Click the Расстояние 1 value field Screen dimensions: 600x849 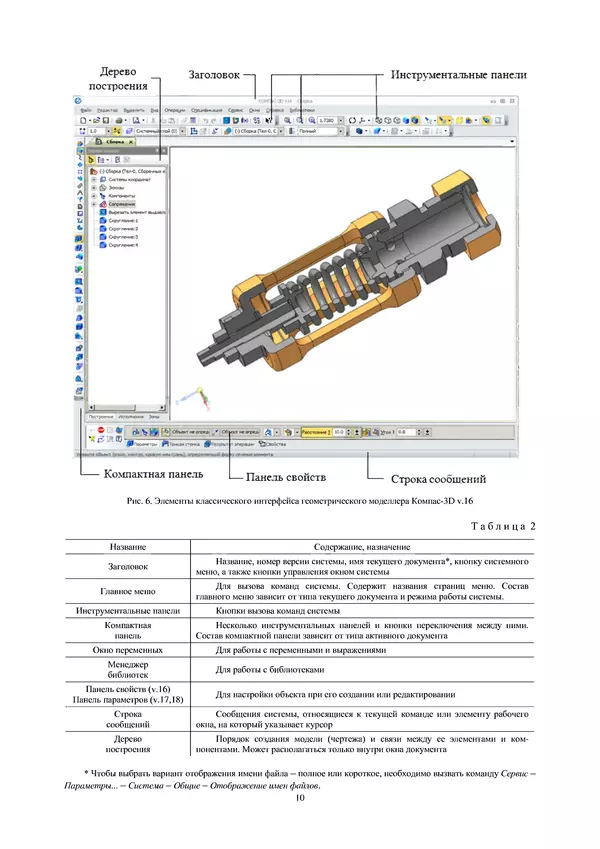click(x=338, y=431)
